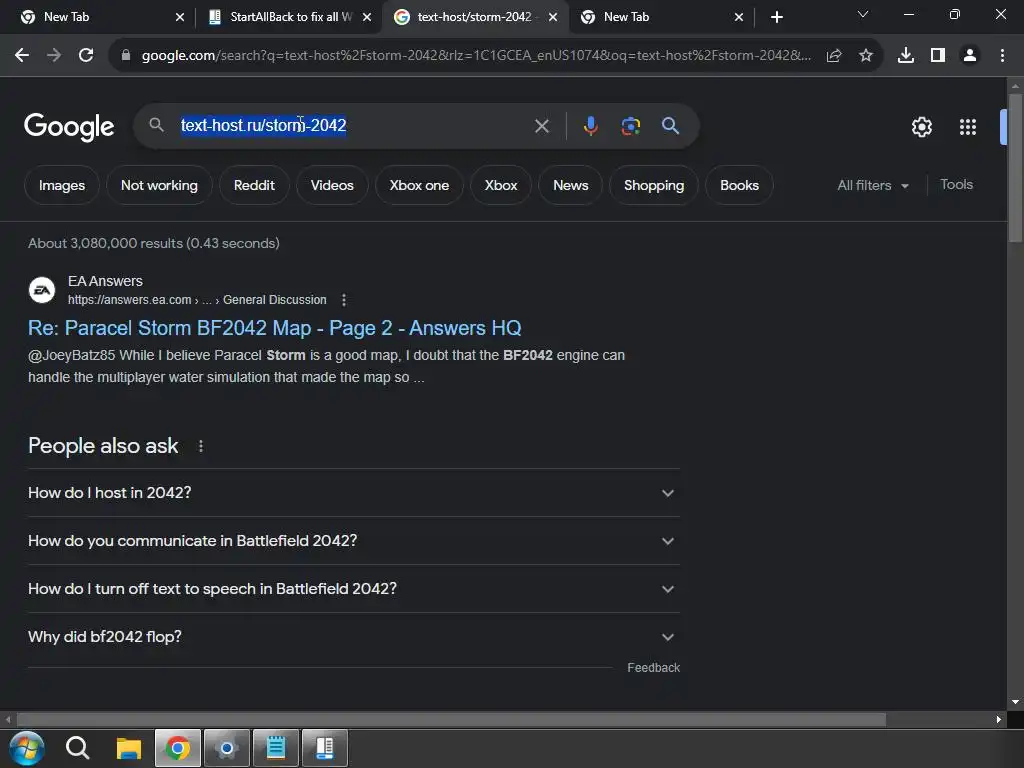The height and width of the screenshot is (768, 1024).
Task: Switch to News results
Action: [571, 185]
